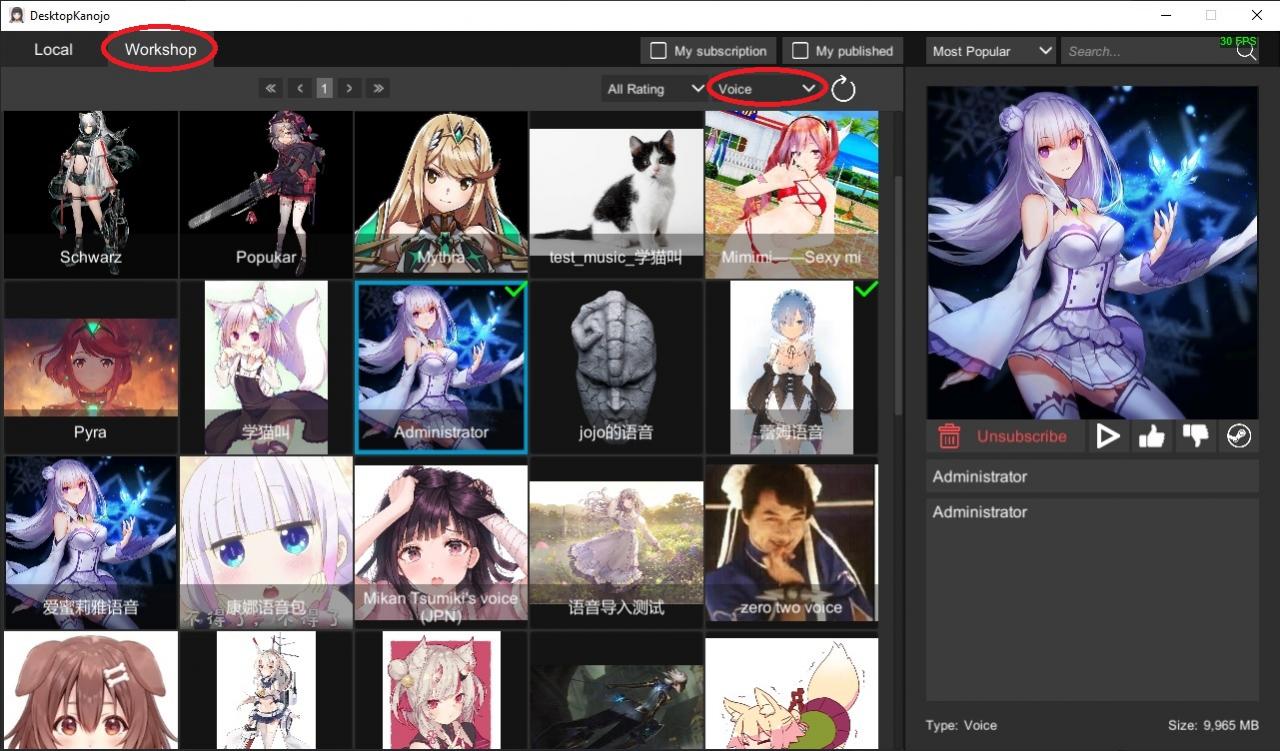
Task: Click the refresh workshop list icon
Action: tap(843, 89)
